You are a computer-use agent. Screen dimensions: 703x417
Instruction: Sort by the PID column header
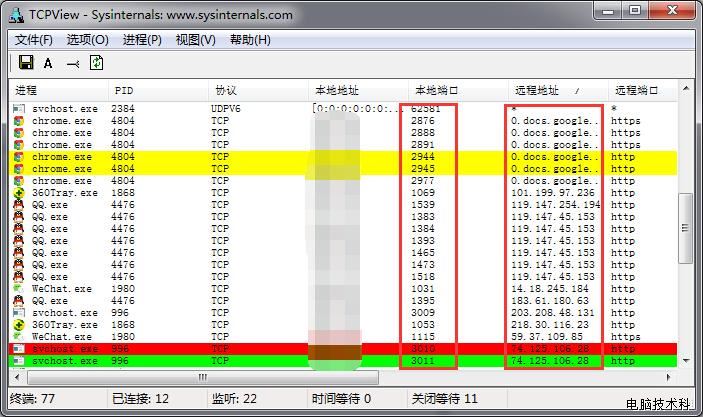158,91
